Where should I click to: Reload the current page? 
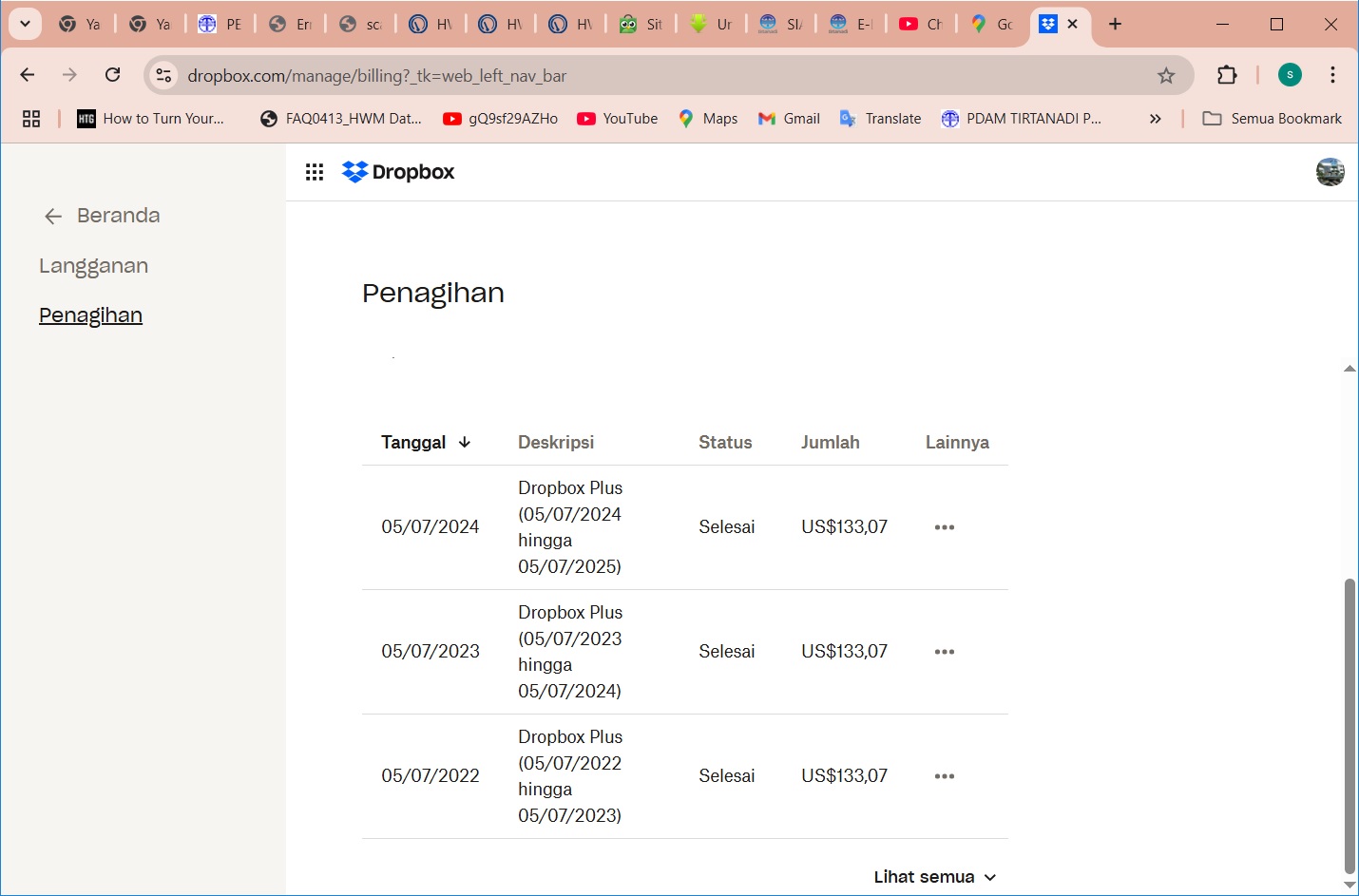tap(112, 75)
